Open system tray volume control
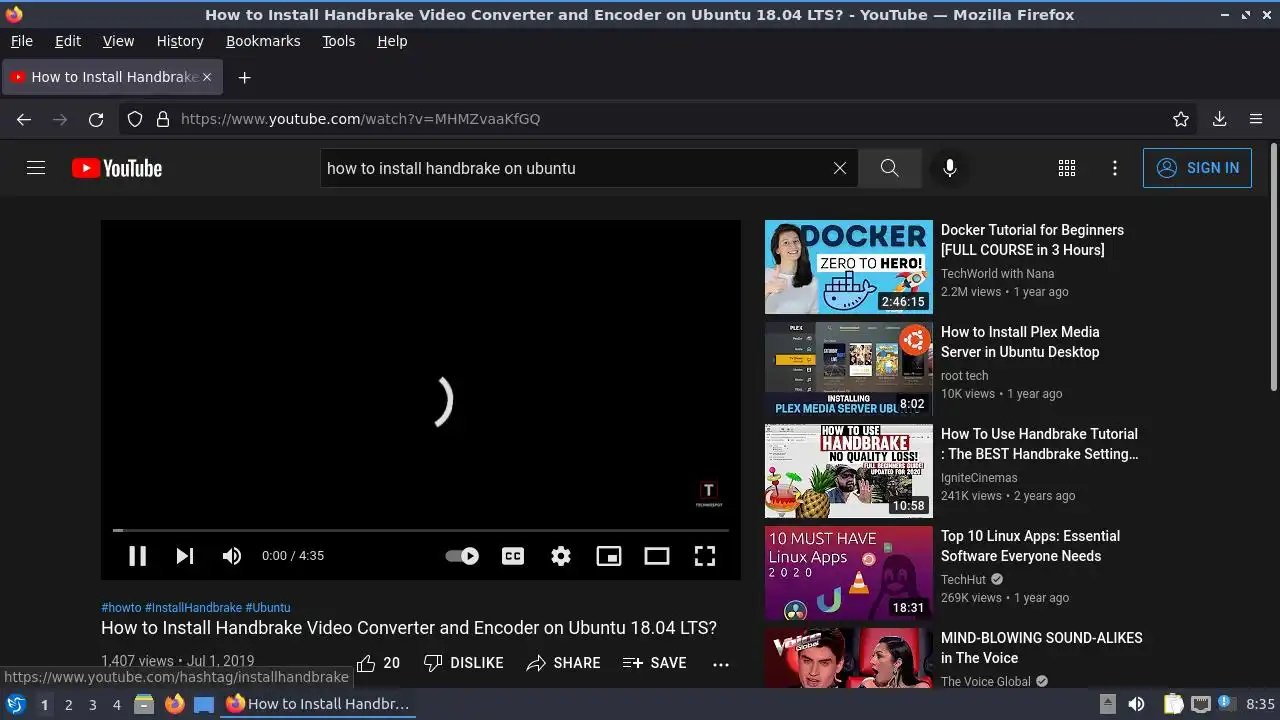 (x=1136, y=704)
